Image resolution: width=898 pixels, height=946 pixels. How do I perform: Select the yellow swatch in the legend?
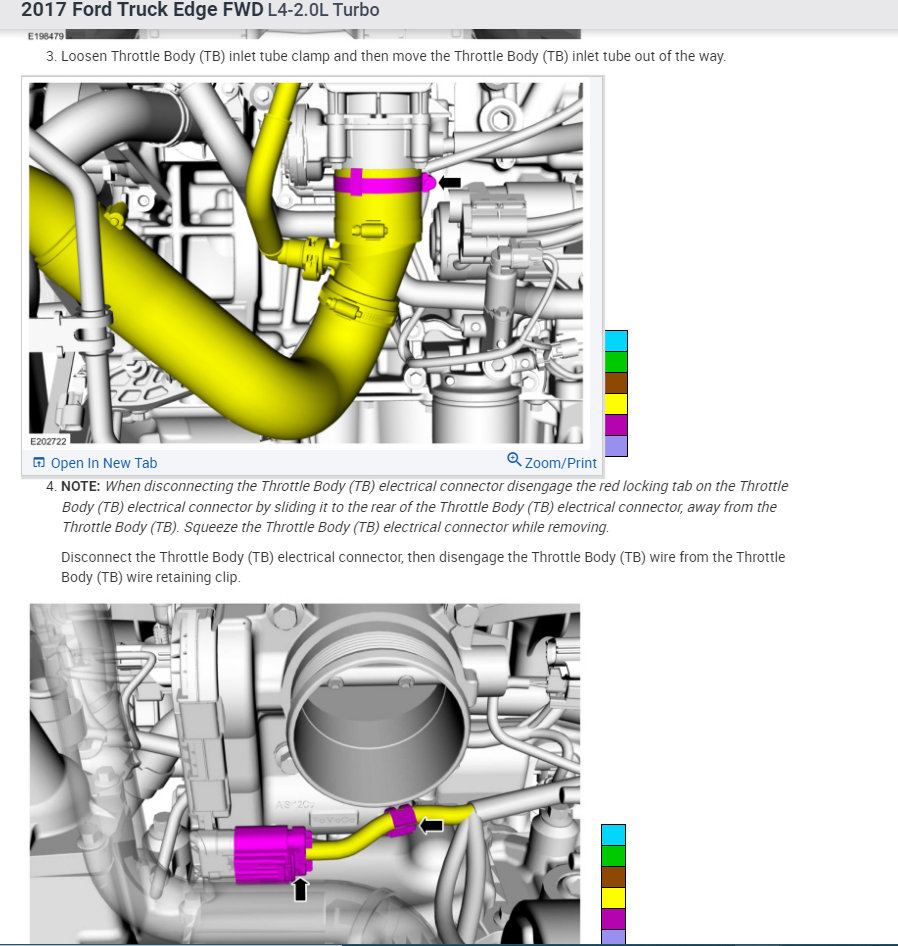pyautogui.click(x=617, y=404)
